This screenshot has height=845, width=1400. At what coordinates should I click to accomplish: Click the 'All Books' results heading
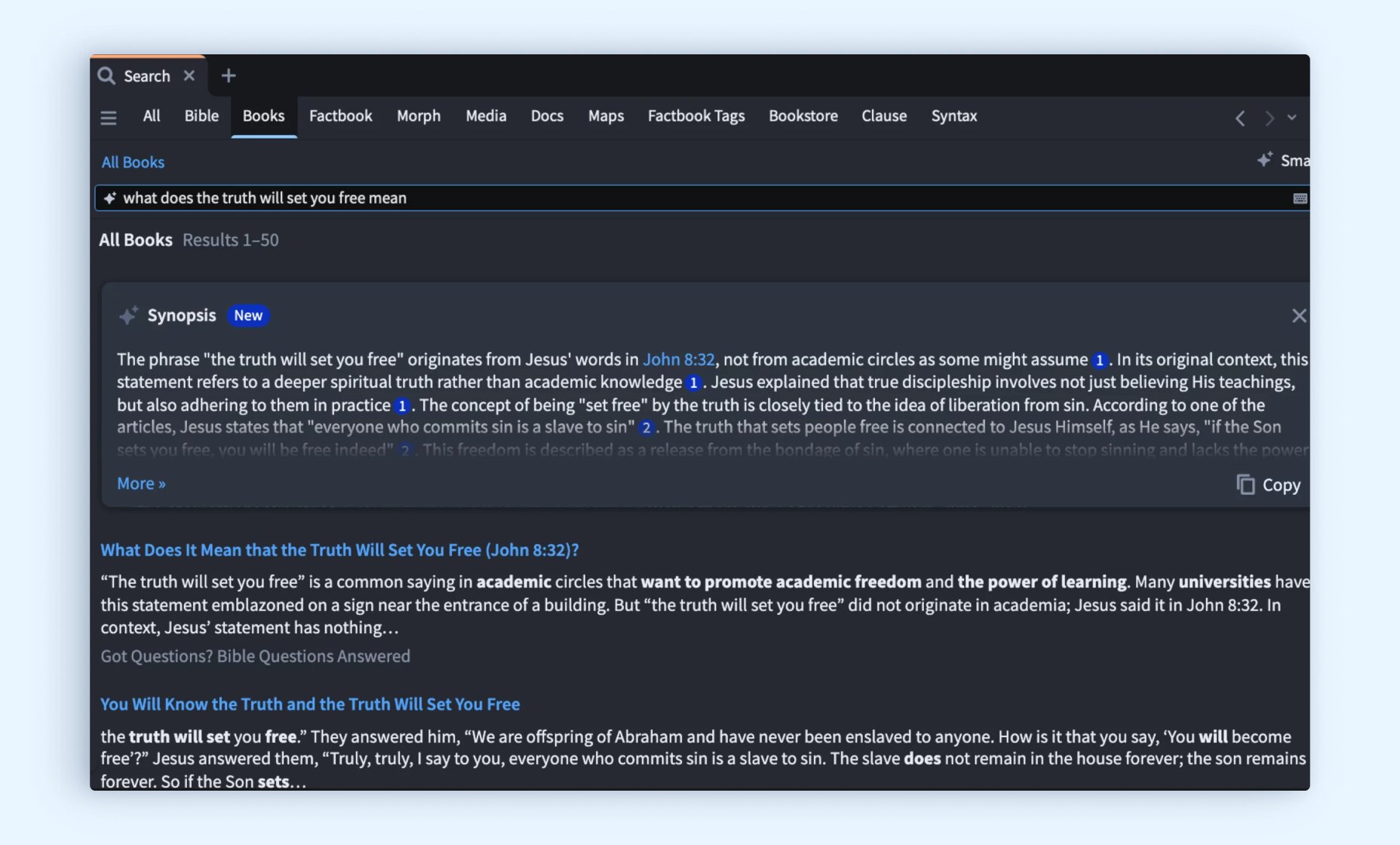136,240
